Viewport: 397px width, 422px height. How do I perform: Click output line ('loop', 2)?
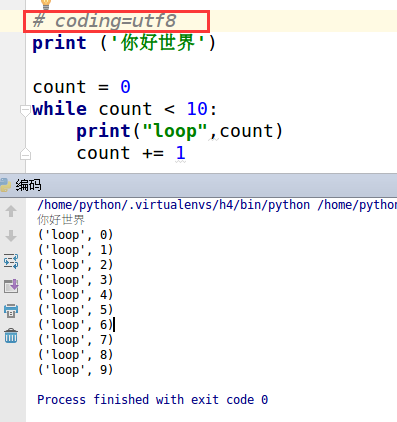[x=76, y=265]
